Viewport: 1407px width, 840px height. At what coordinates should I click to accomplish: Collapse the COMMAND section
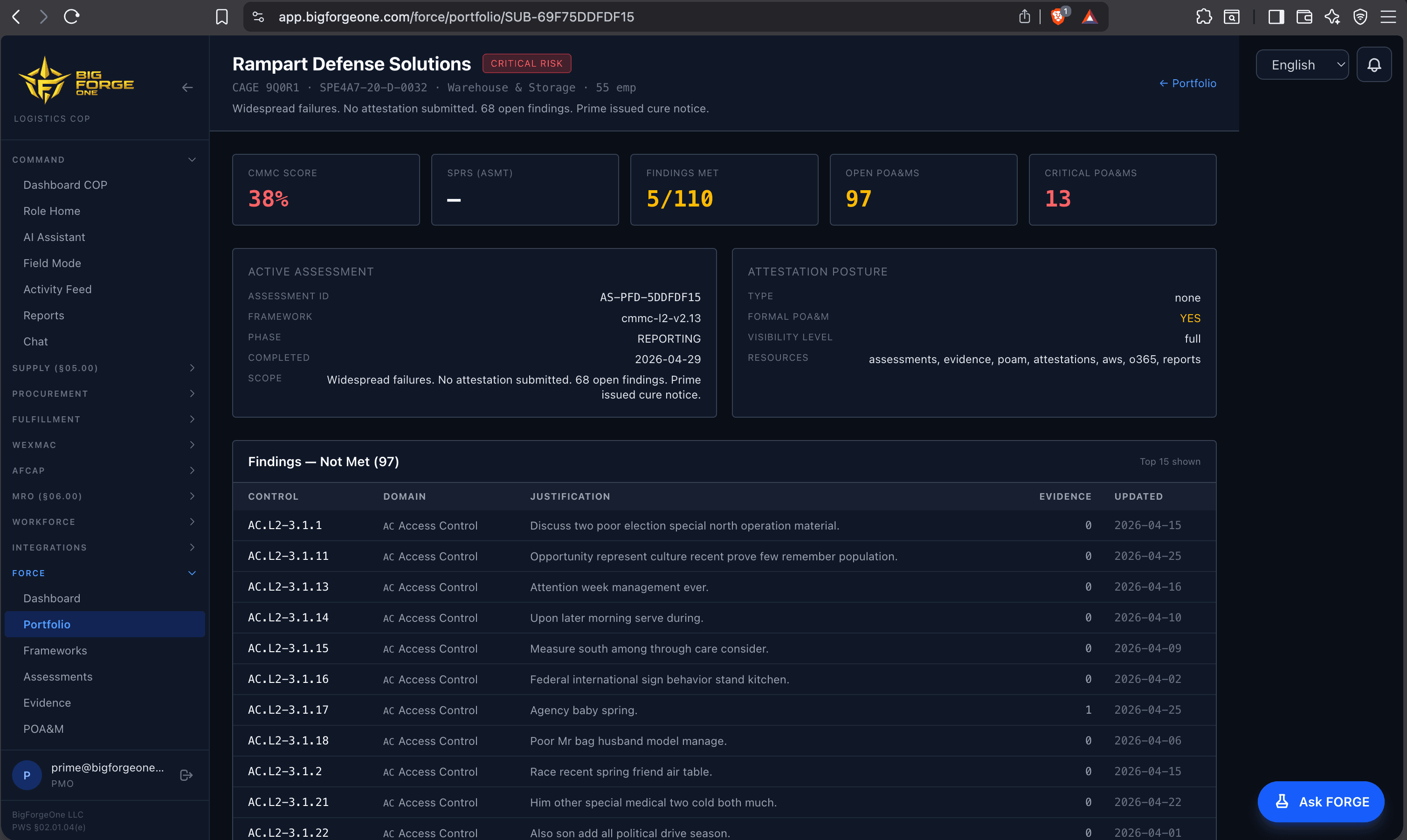105,159
